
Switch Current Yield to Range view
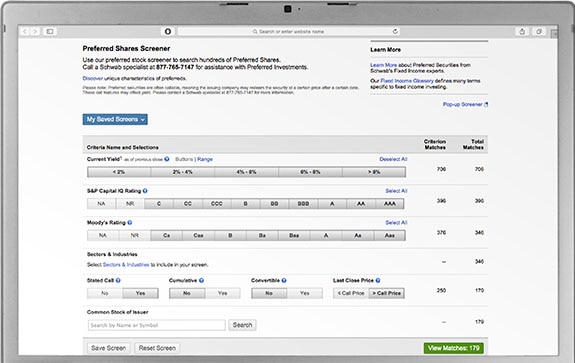pyautogui.click(x=205, y=159)
